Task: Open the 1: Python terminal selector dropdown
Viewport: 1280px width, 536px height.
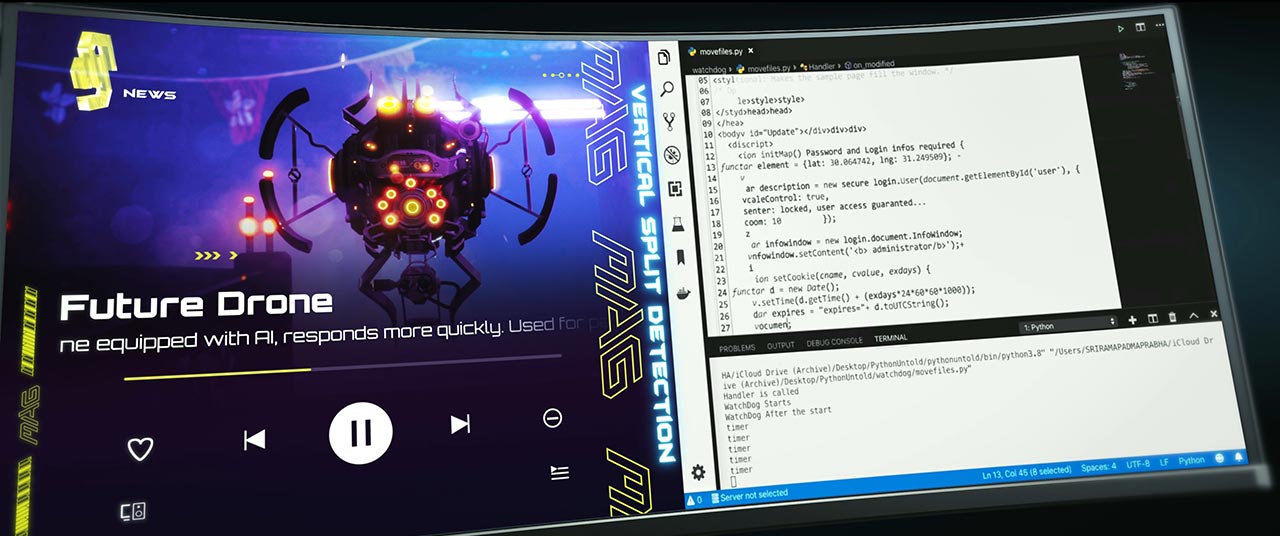Action: tap(1068, 324)
